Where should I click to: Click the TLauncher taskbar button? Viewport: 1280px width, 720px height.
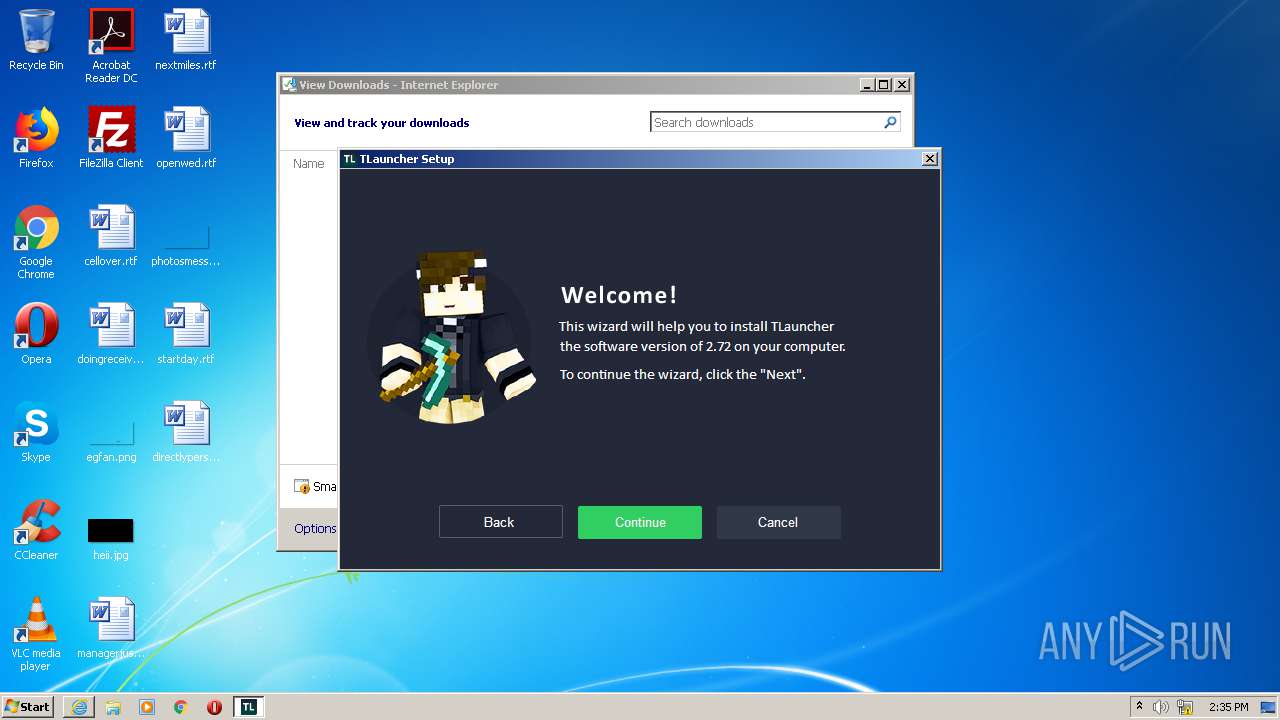(x=249, y=707)
